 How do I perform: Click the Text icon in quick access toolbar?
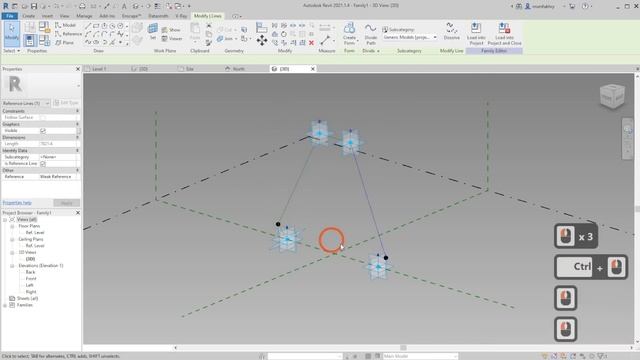click(124, 6)
